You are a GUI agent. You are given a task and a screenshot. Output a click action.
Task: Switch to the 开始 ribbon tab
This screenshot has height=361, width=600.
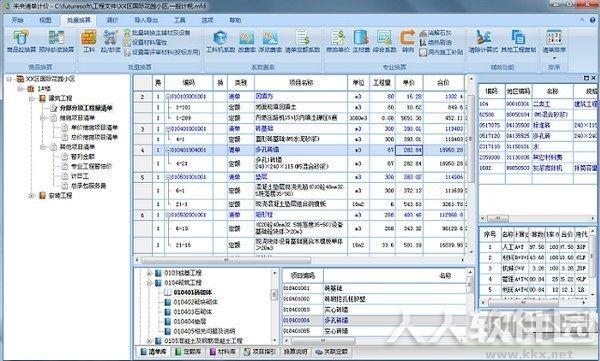point(17,20)
